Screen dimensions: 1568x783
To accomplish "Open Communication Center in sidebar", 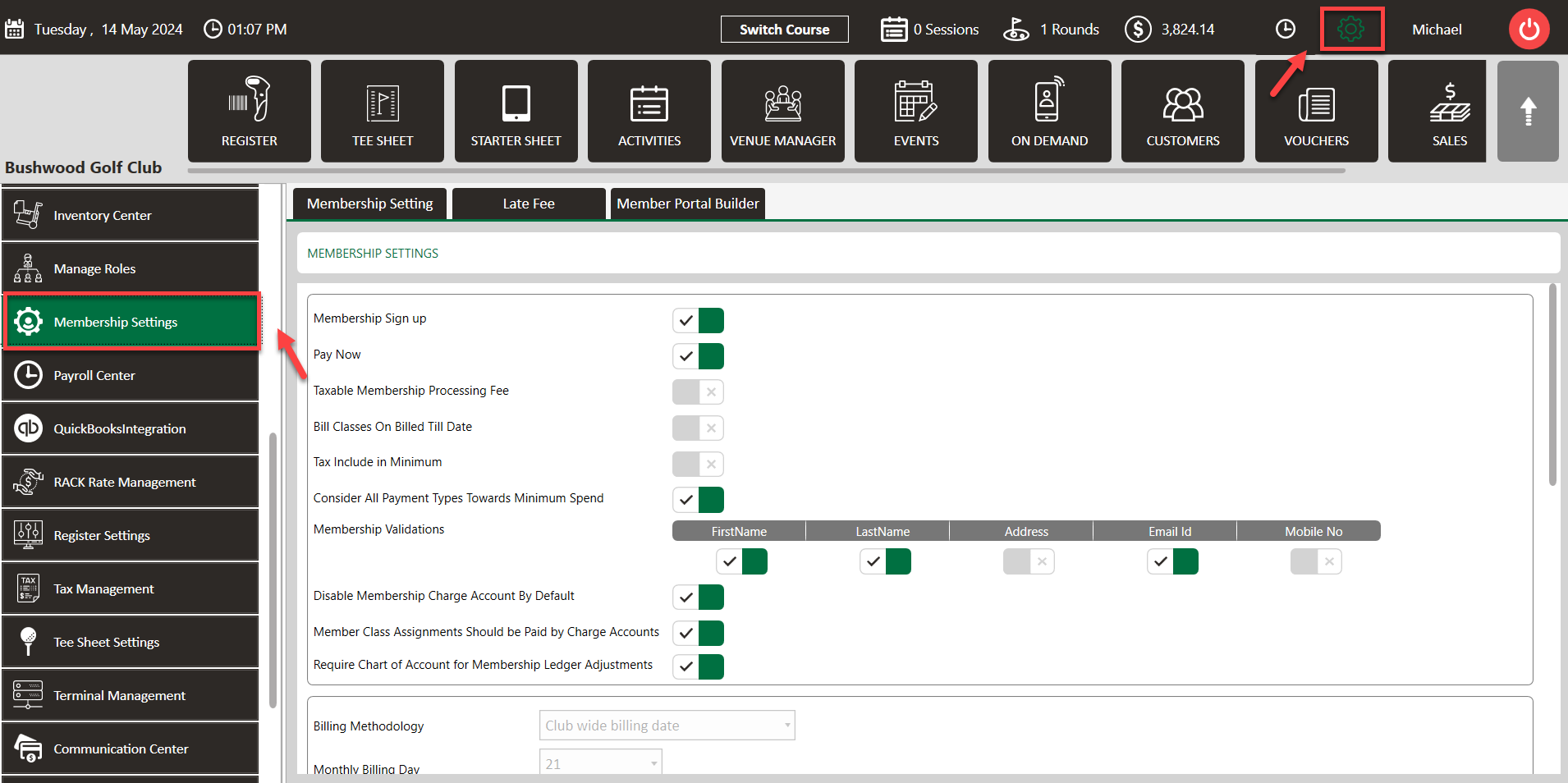I will click(131, 749).
